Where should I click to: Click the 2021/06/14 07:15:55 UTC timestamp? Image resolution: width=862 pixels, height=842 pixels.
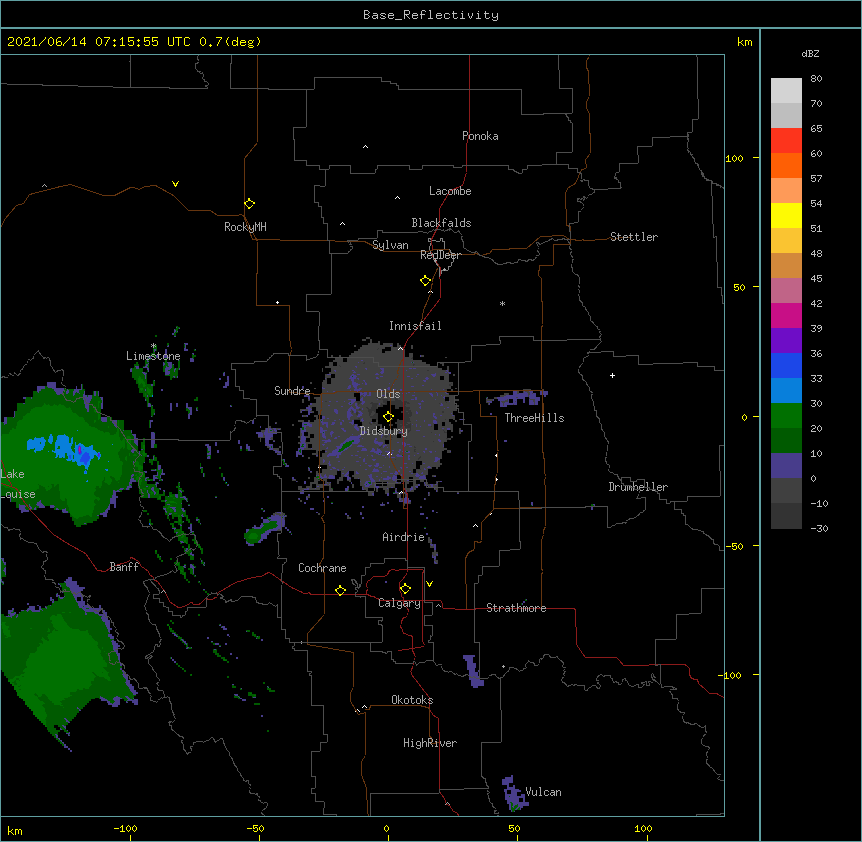point(98,42)
